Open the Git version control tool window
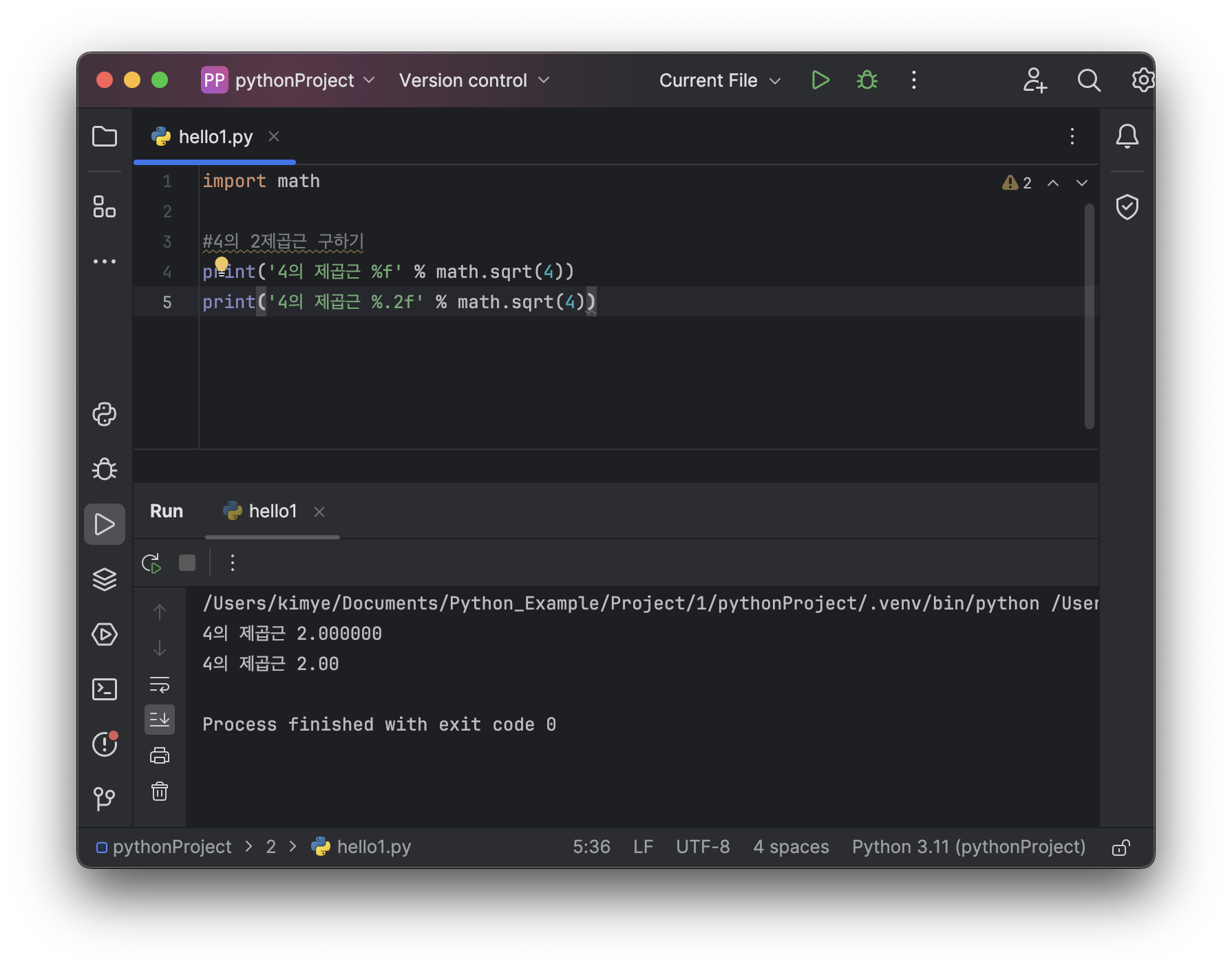1232x970 pixels. [105, 799]
